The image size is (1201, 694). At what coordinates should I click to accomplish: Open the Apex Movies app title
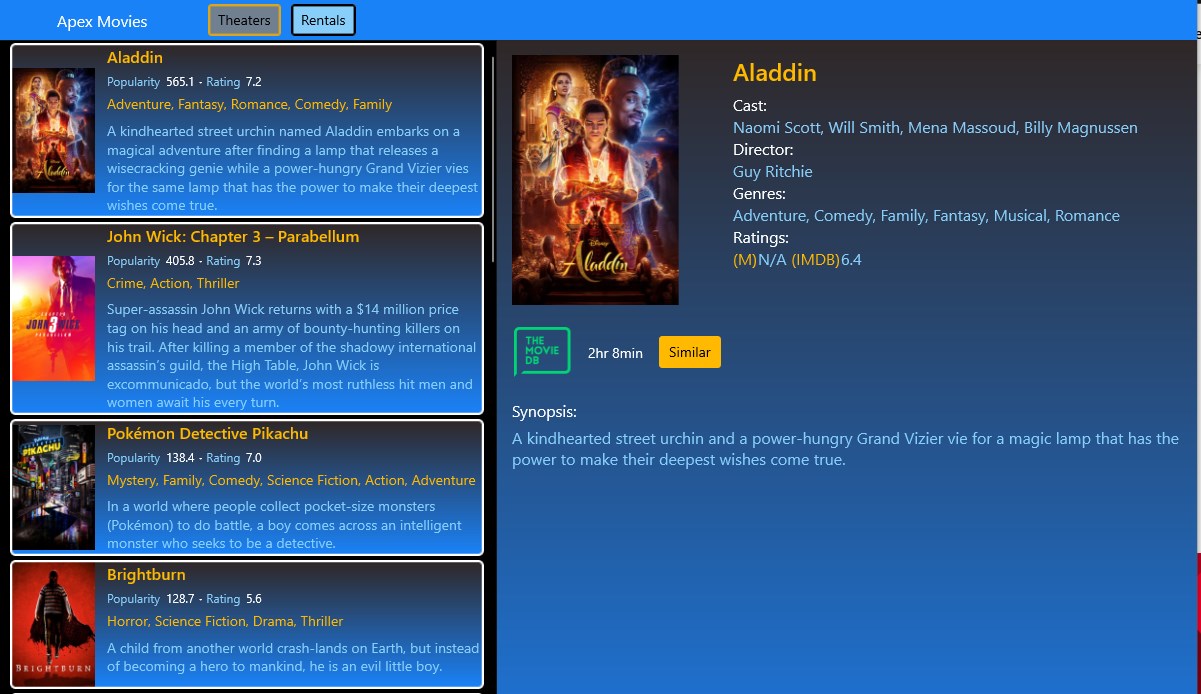point(101,21)
